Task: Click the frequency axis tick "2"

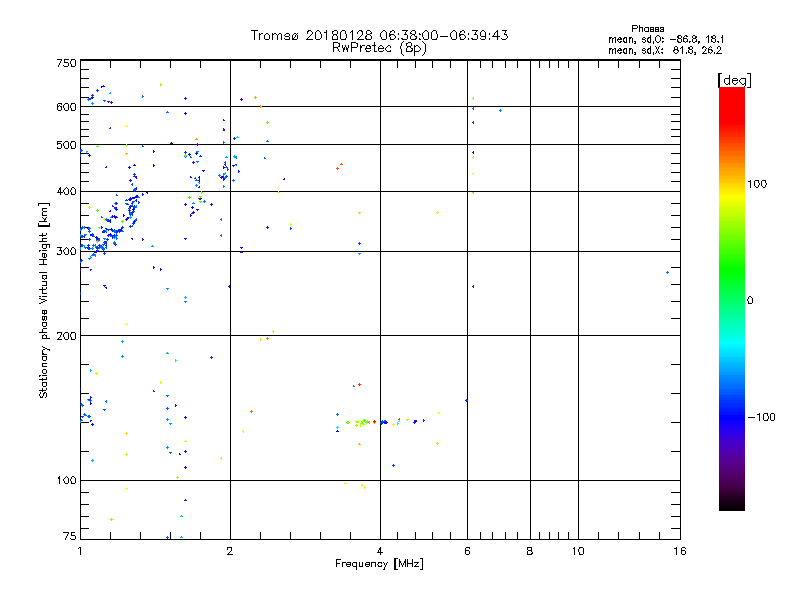Action: pos(230,551)
